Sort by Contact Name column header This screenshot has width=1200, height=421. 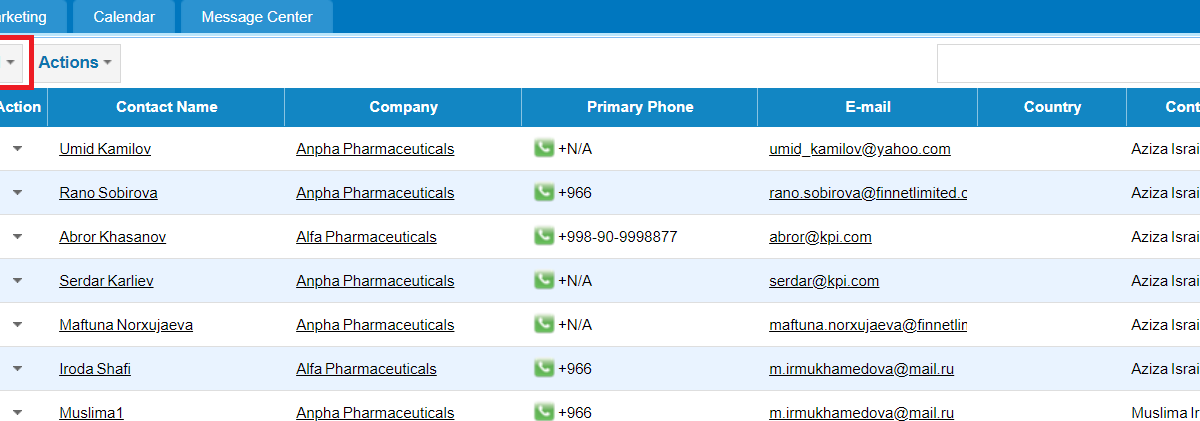point(166,107)
